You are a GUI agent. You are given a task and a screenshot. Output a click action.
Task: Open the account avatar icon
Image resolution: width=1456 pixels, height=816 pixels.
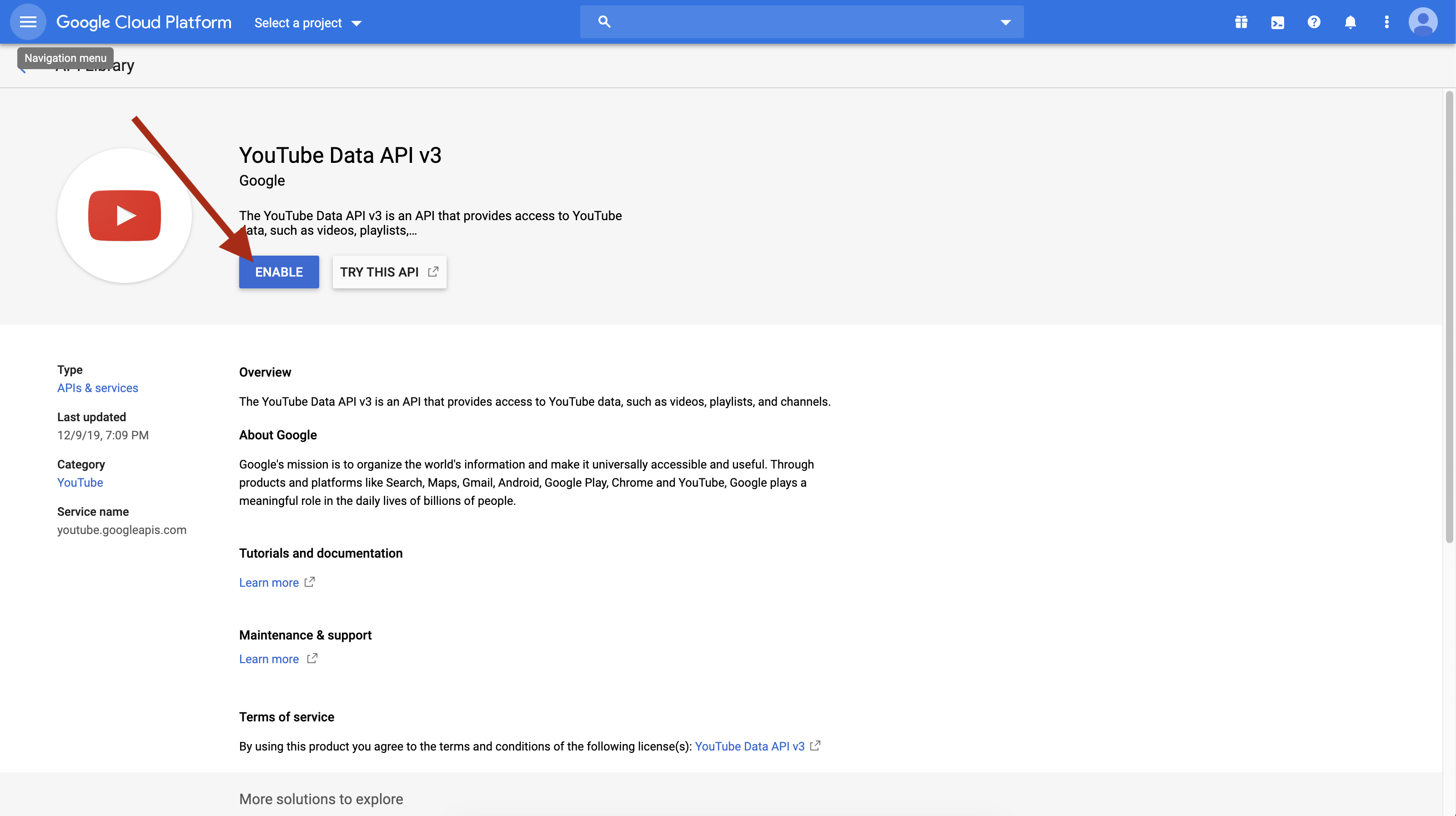click(1423, 21)
